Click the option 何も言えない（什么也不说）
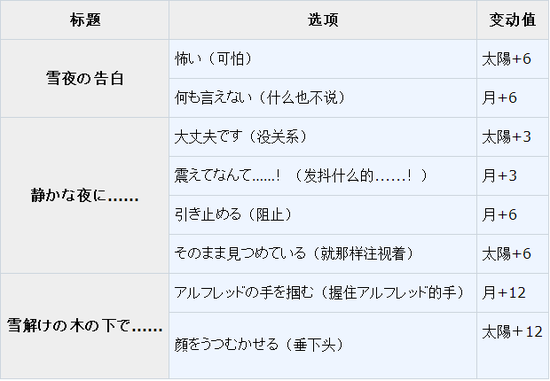This screenshot has height=381, width=550. click(x=260, y=98)
